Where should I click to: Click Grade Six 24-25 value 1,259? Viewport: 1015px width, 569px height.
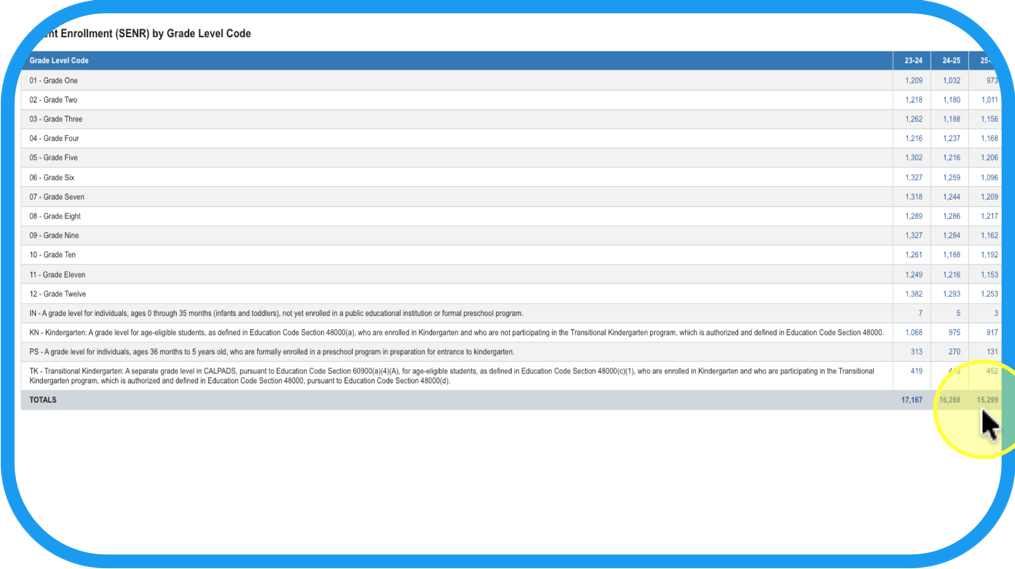pyautogui.click(x=951, y=178)
